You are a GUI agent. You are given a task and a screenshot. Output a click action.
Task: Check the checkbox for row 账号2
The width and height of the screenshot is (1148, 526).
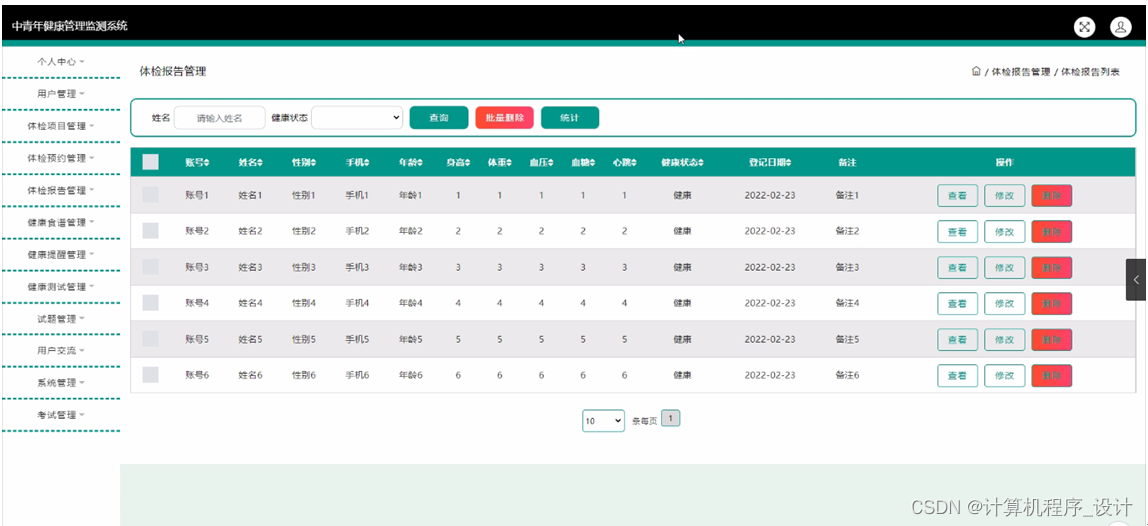point(150,231)
